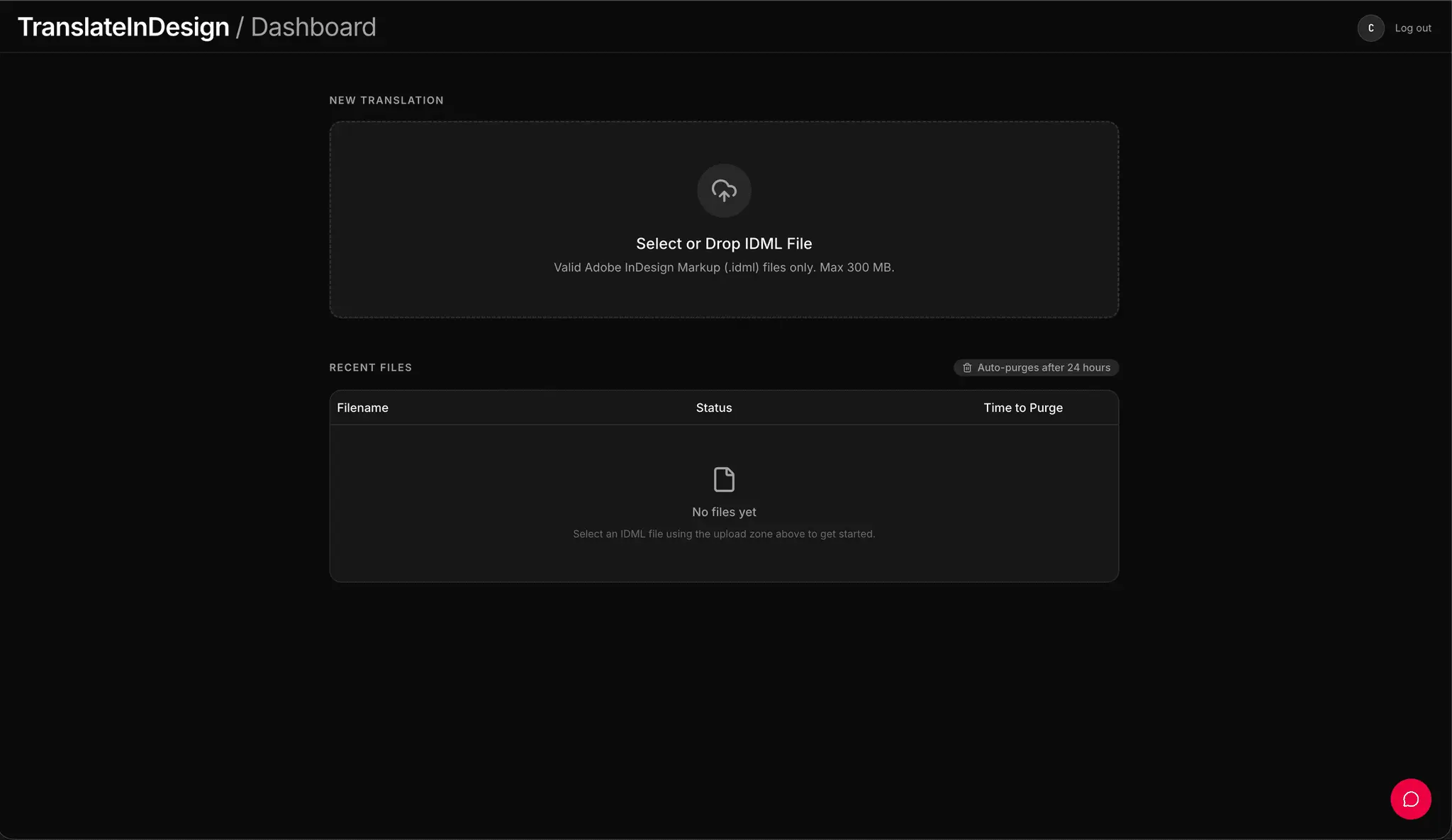Click the 'Valid Adobe InDesign Markup' hint text
The image size is (1452, 840).
724,268
